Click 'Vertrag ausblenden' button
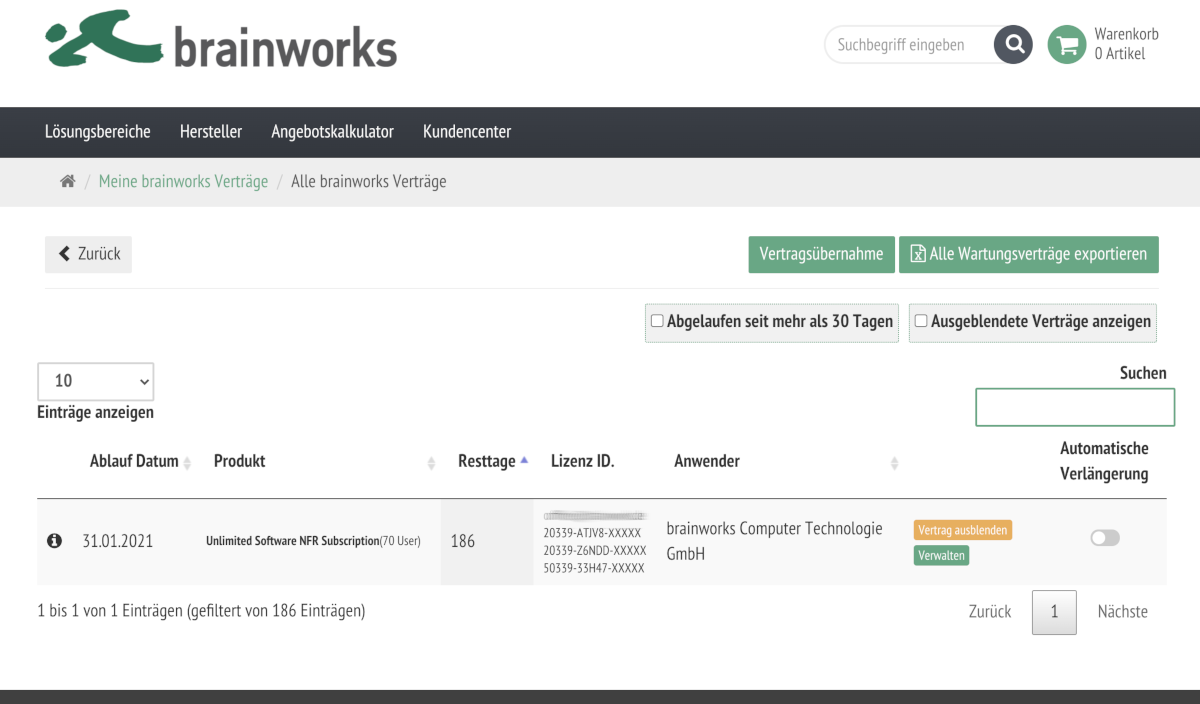Image resolution: width=1200 pixels, height=704 pixels. click(963, 530)
